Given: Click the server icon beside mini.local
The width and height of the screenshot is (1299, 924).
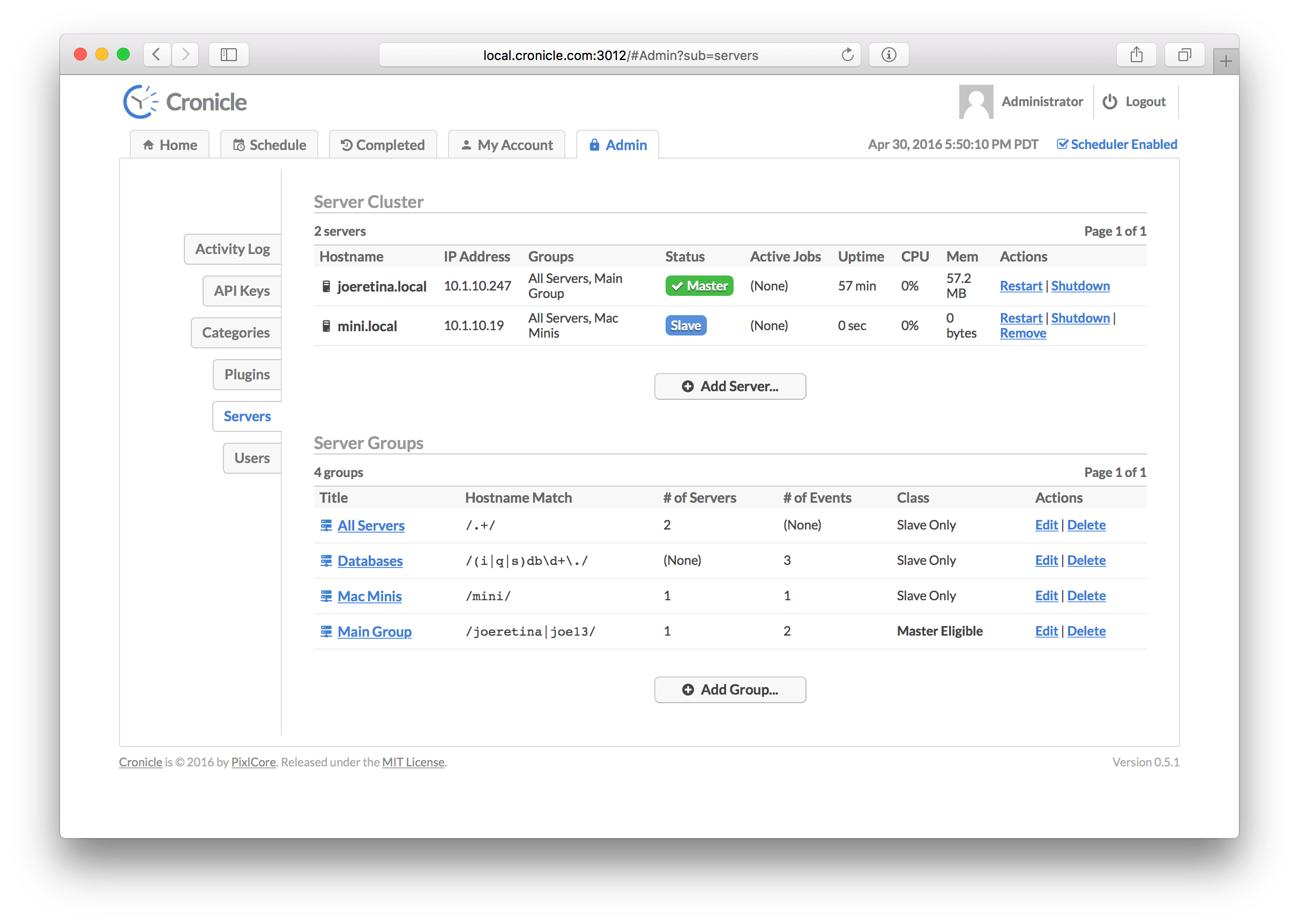Looking at the screenshot, I should 326,326.
